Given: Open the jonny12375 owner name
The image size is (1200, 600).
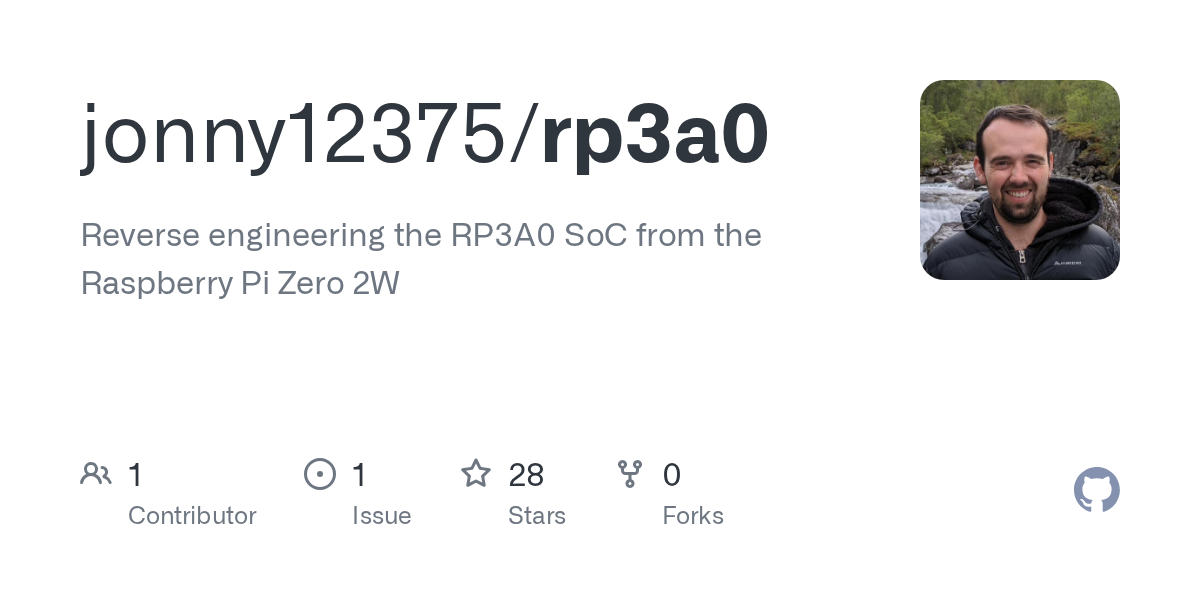Looking at the screenshot, I should (x=294, y=135).
